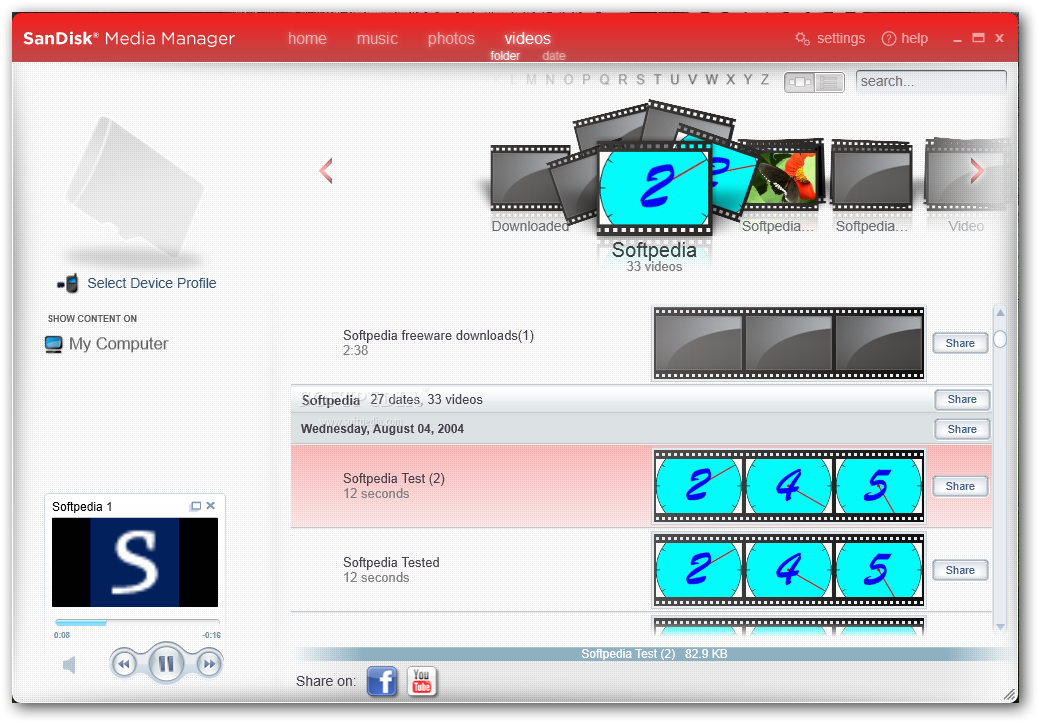Open the home tab

pos(307,38)
